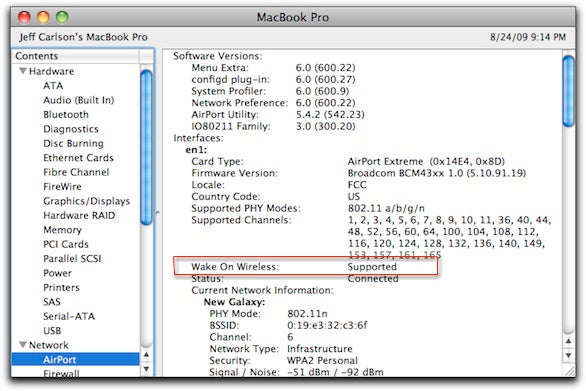Click the "-51 dBm / -92 dBm" value
The image size is (586, 391).
click(335, 372)
